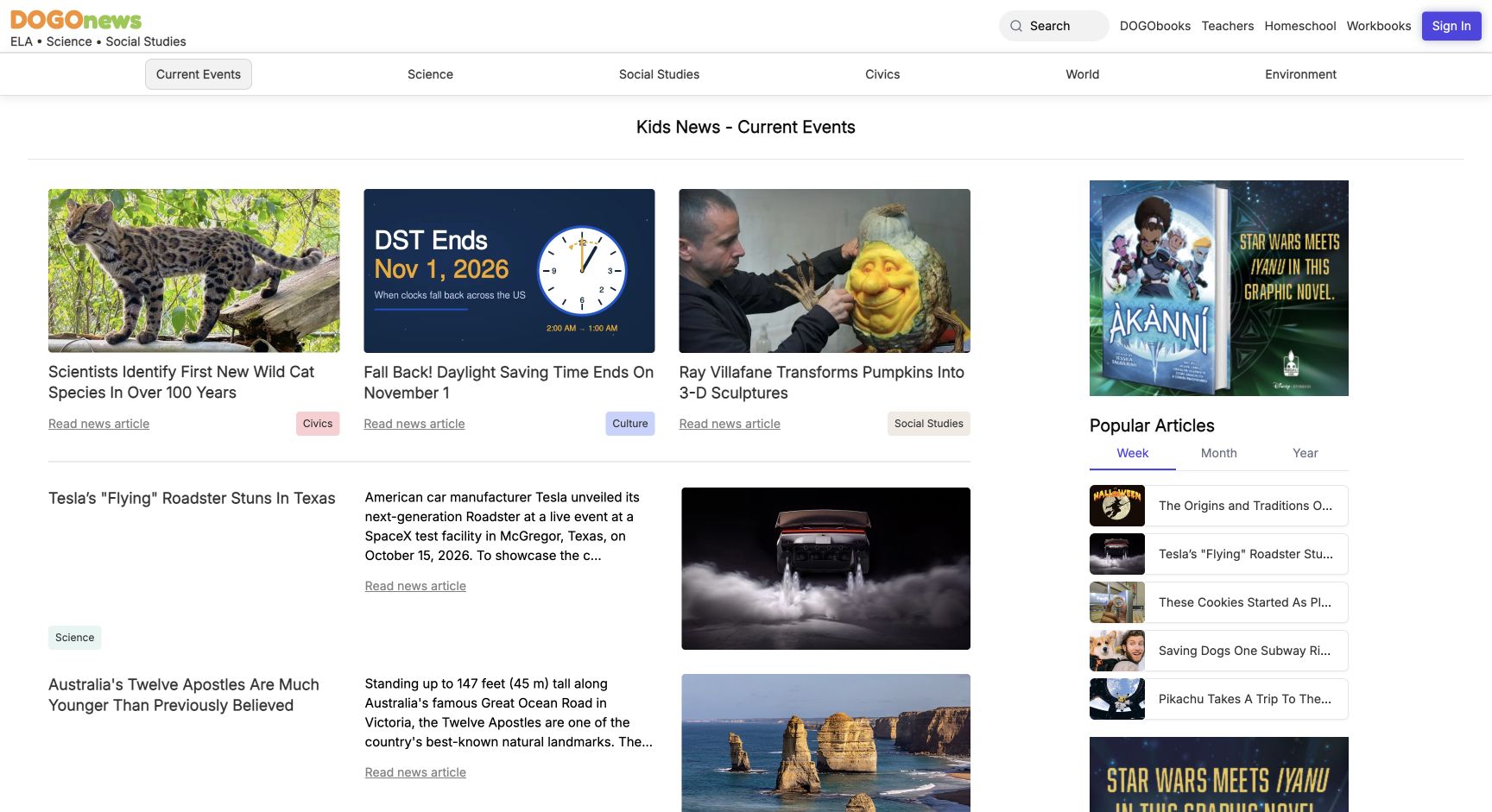The image size is (1492, 812).
Task: Open the DST Ends clock image
Action: click(509, 271)
